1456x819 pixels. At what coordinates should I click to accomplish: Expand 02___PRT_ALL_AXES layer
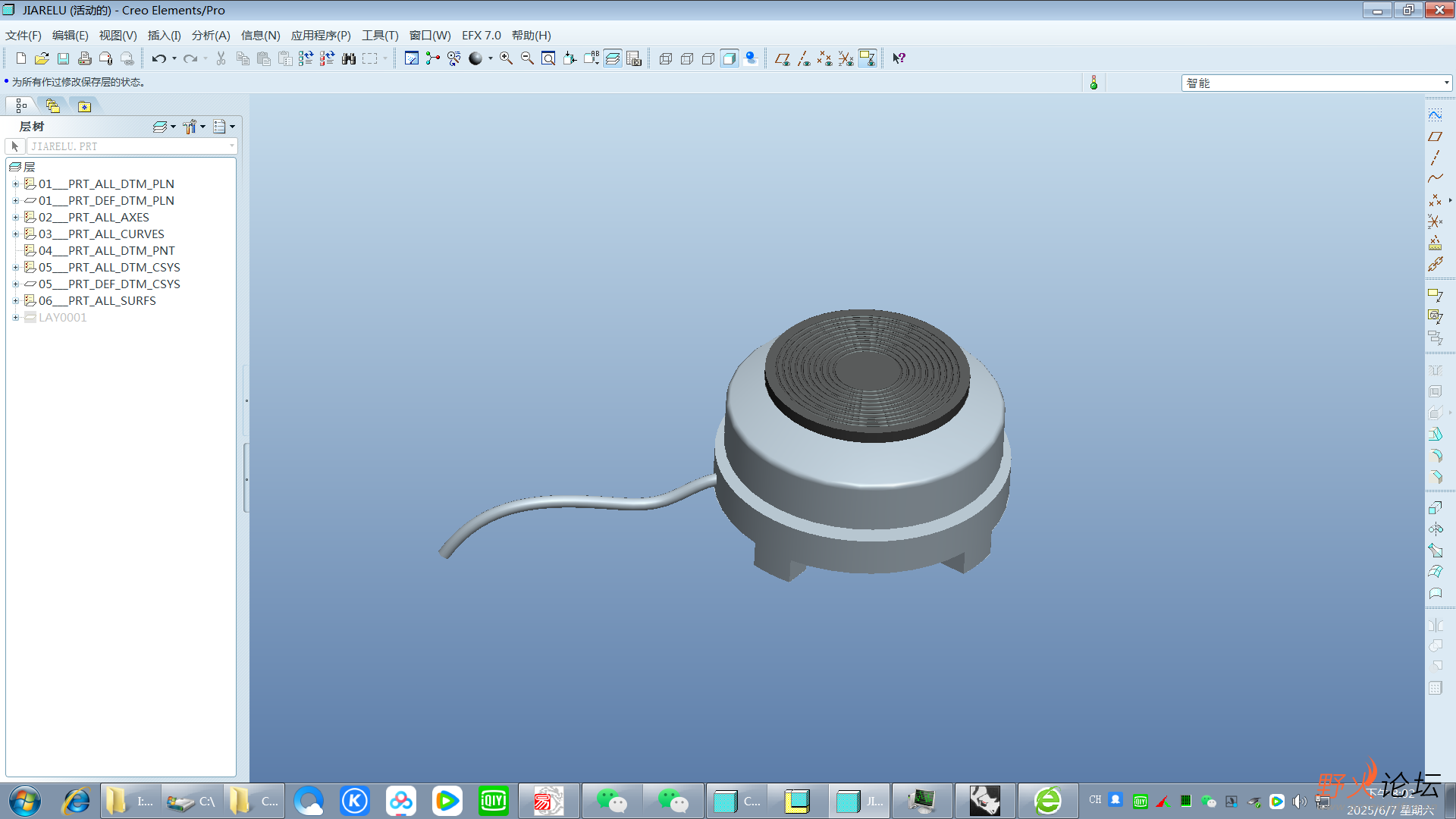coord(15,218)
